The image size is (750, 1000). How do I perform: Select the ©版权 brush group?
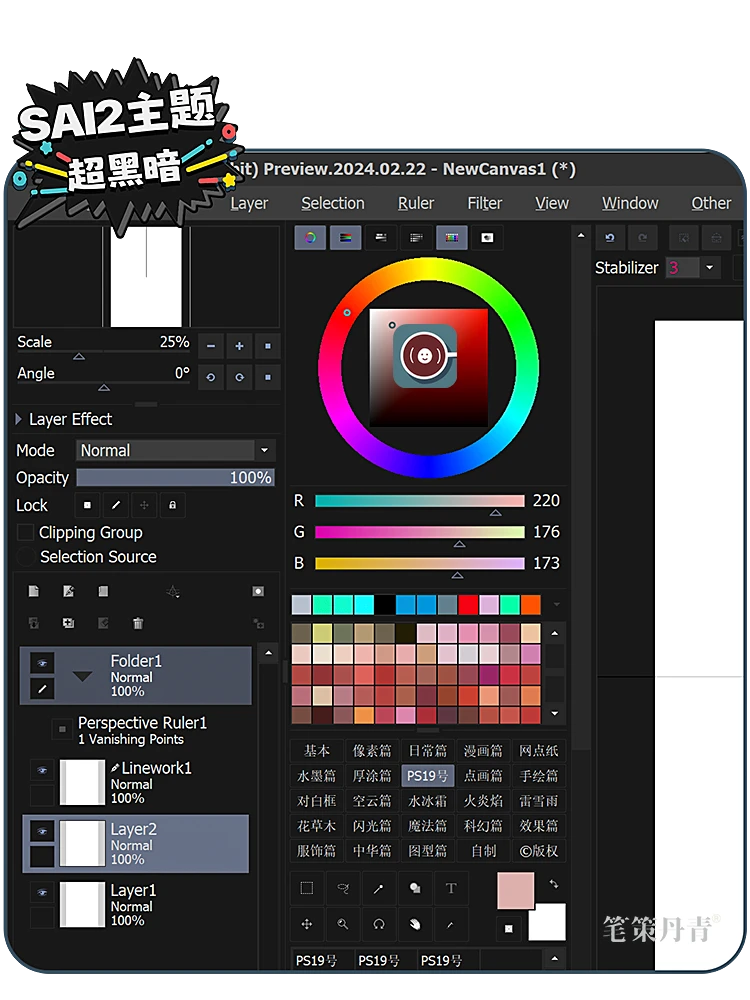(x=539, y=851)
